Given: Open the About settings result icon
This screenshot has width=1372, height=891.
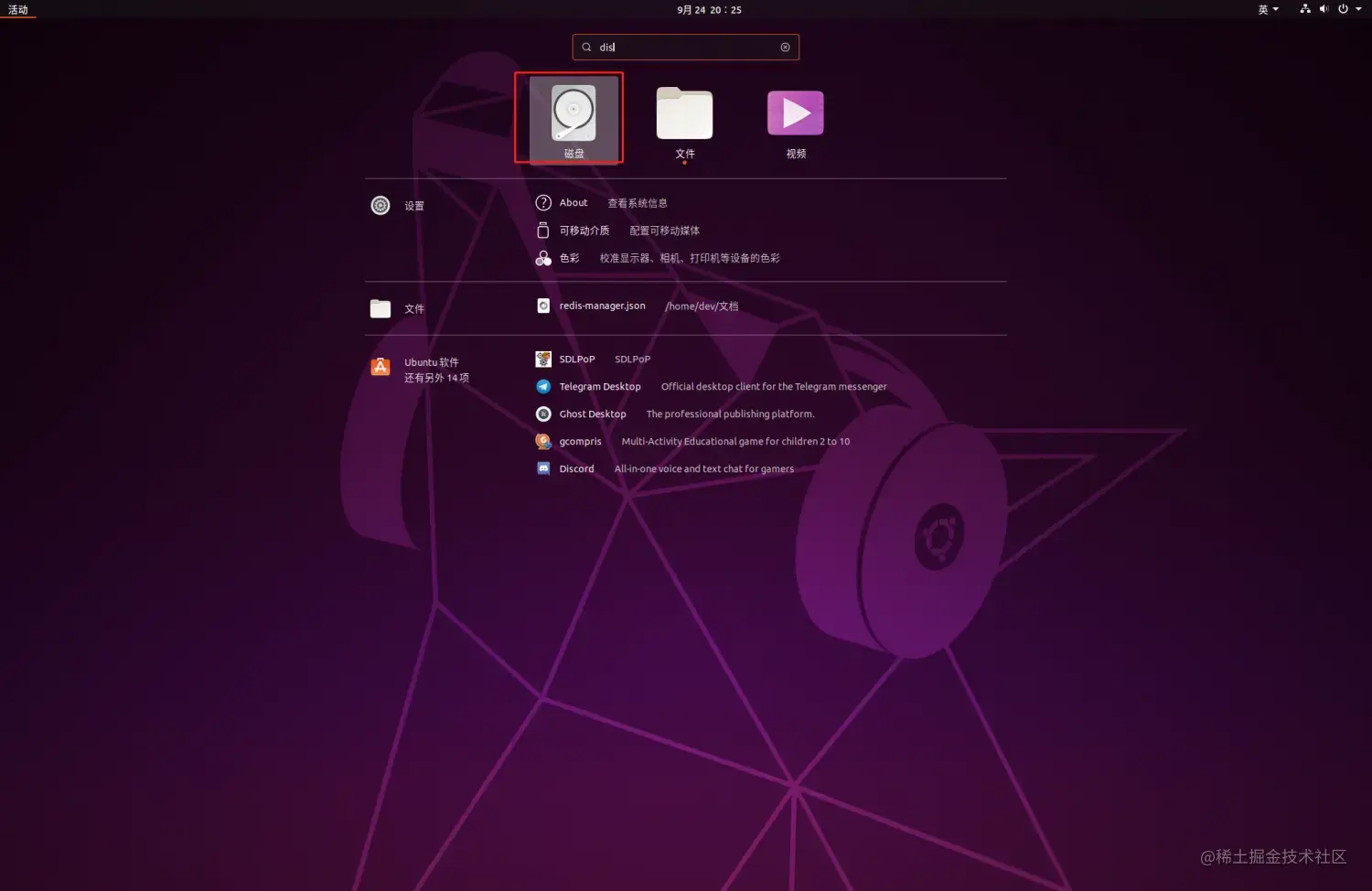Looking at the screenshot, I should [x=543, y=203].
